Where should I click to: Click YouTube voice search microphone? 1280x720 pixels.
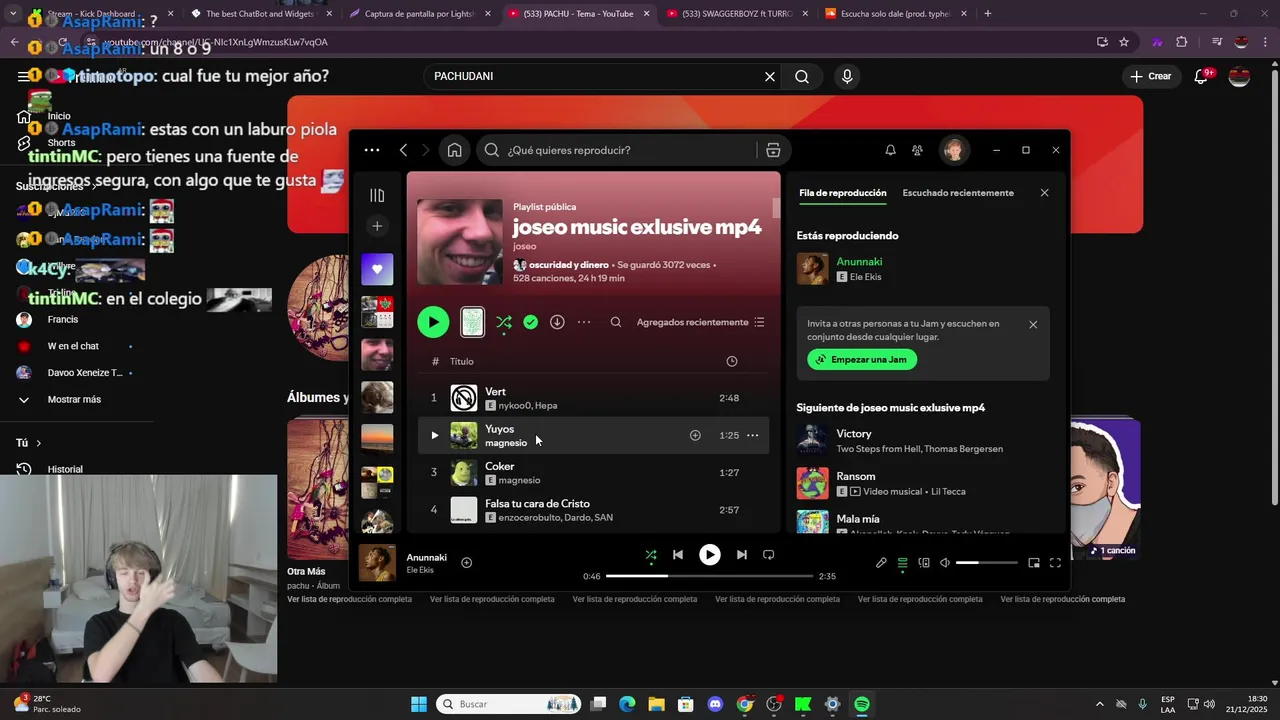coord(847,76)
